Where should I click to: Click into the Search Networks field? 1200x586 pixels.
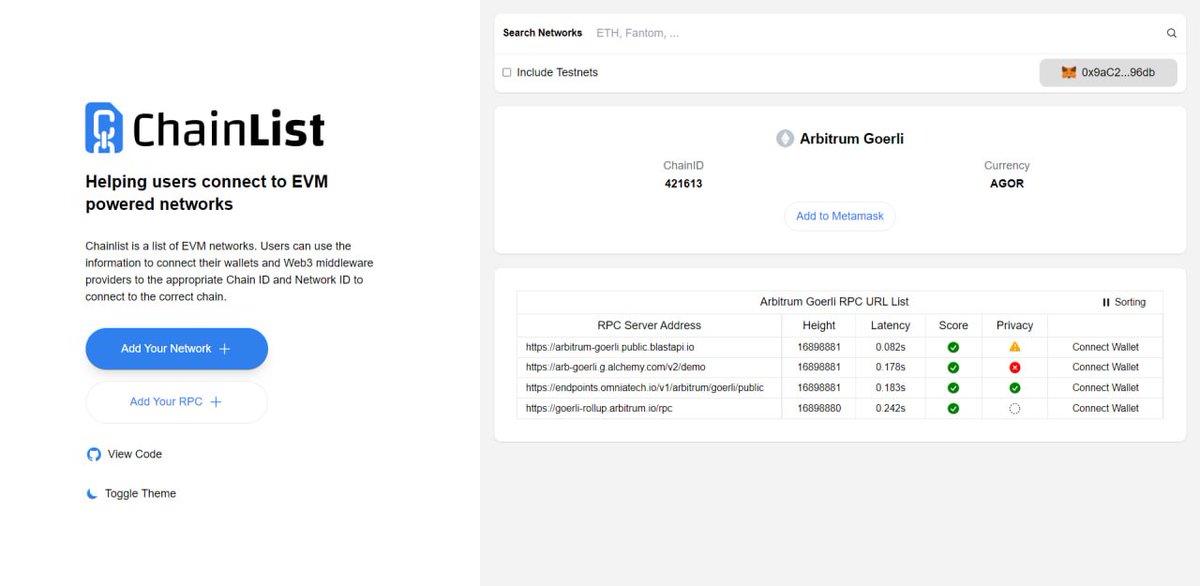pyautogui.click(x=875, y=33)
